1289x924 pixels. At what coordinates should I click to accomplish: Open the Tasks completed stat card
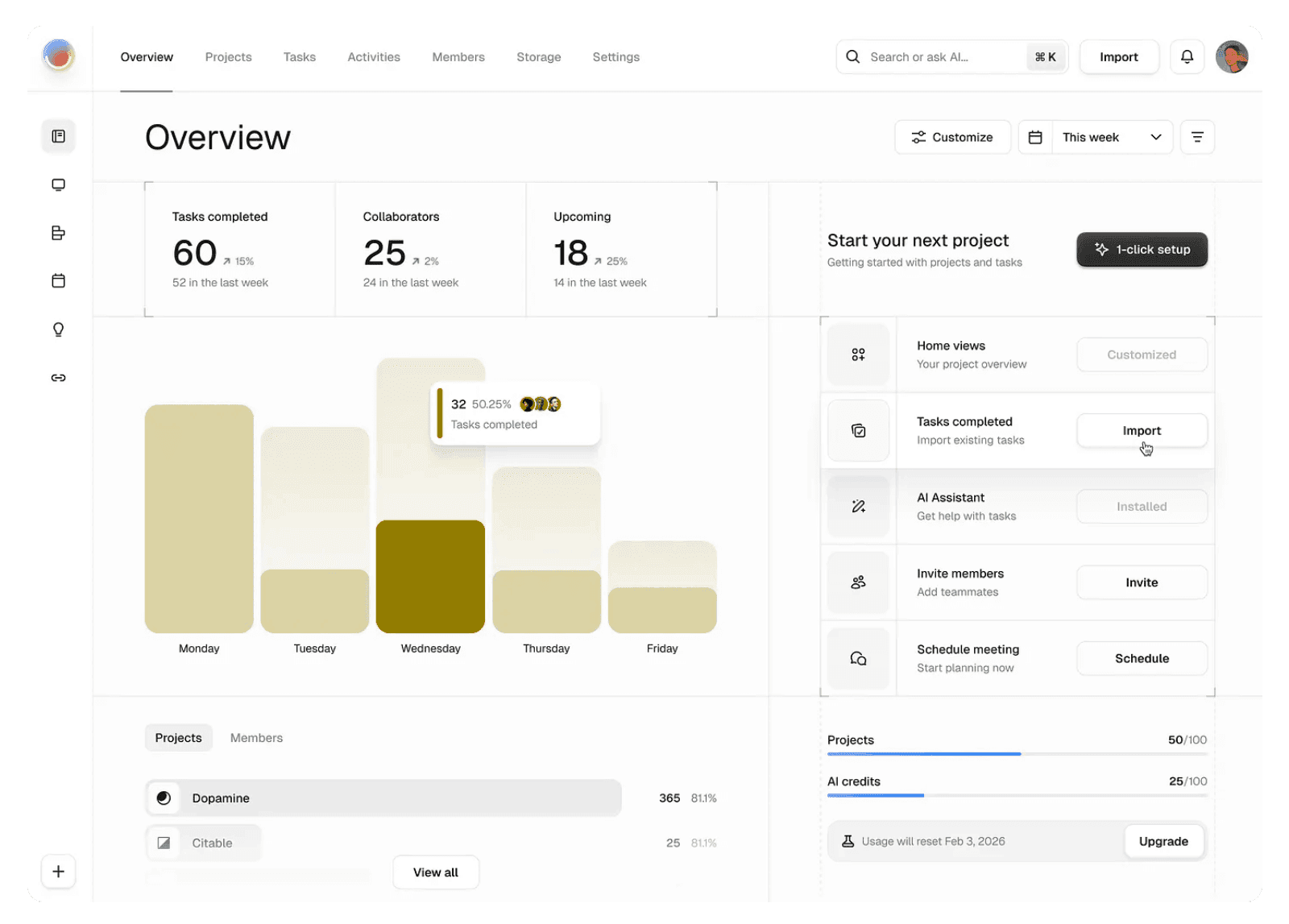coord(240,250)
